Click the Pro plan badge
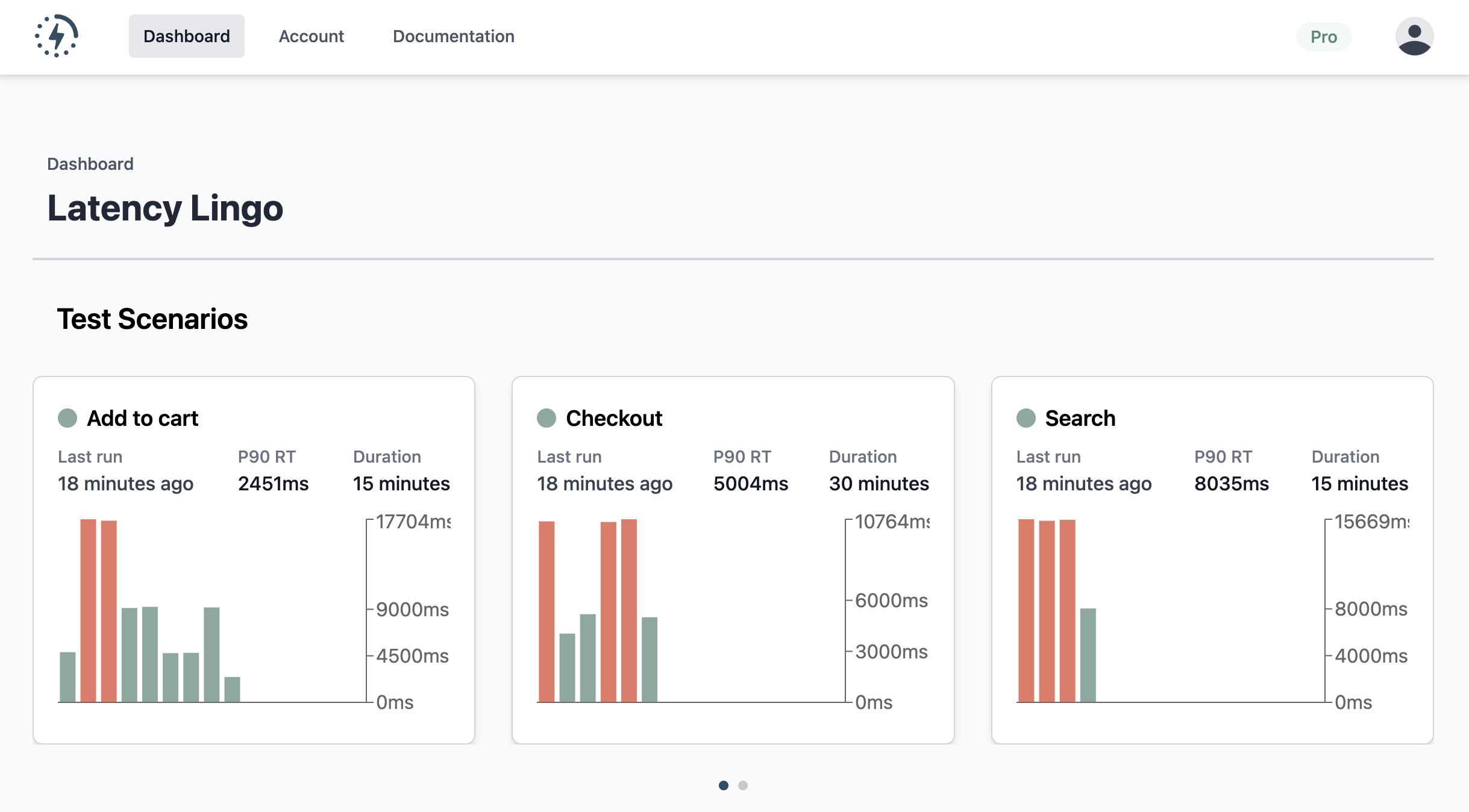 coord(1324,37)
